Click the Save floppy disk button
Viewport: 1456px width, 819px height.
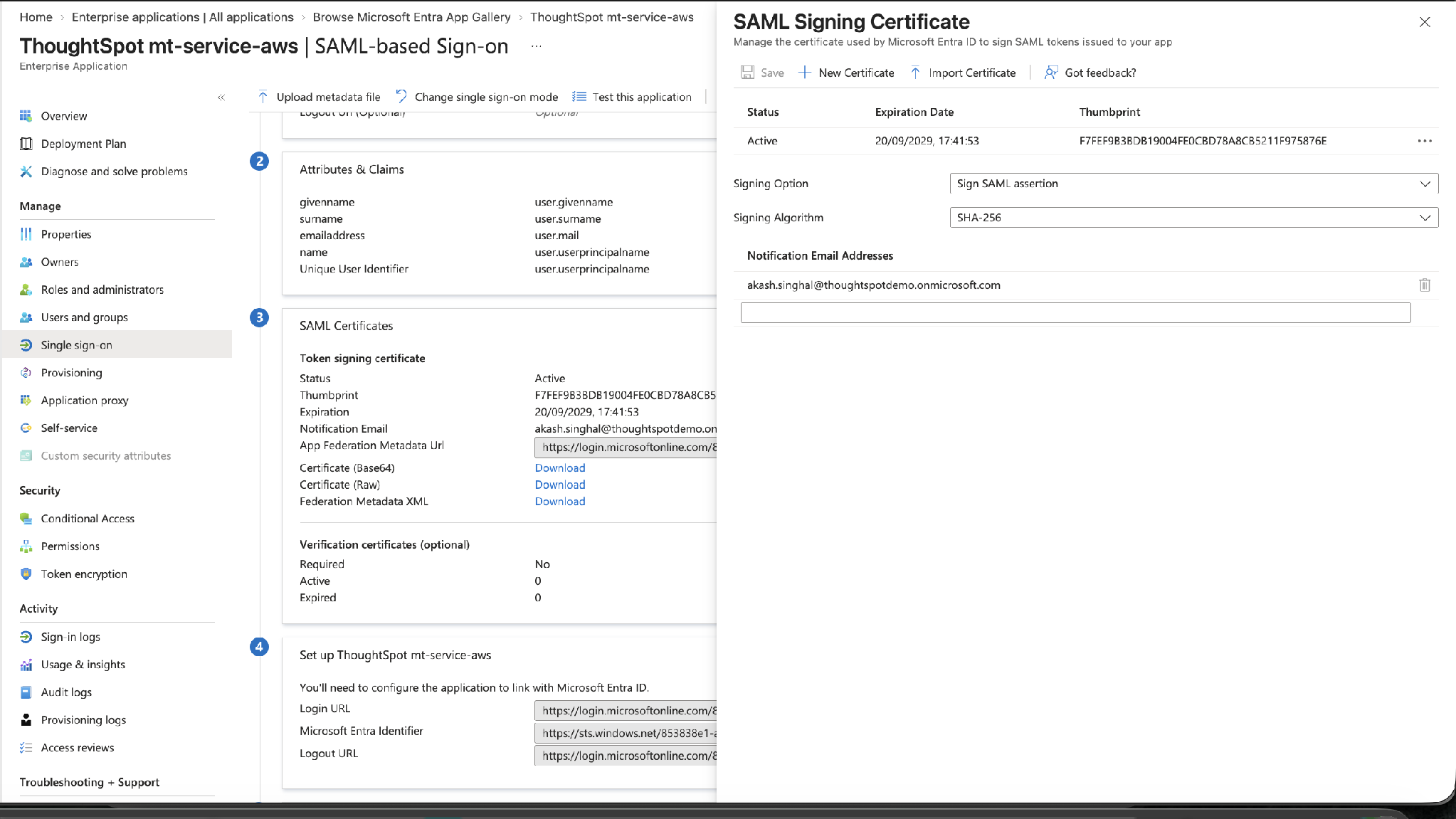[762, 73]
